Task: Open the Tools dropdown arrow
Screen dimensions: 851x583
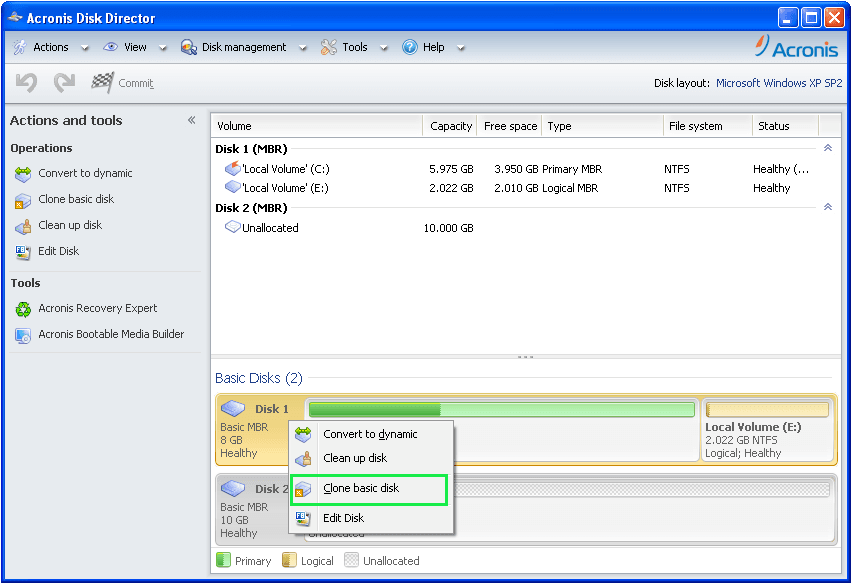Action: pos(384,48)
